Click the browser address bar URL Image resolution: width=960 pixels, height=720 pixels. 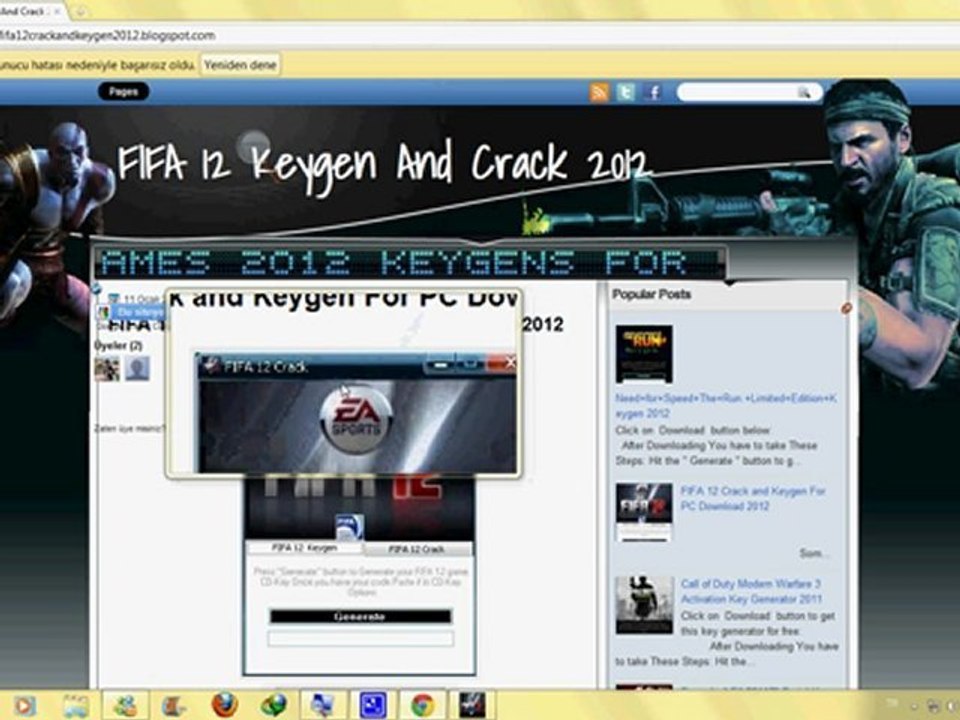(108, 36)
